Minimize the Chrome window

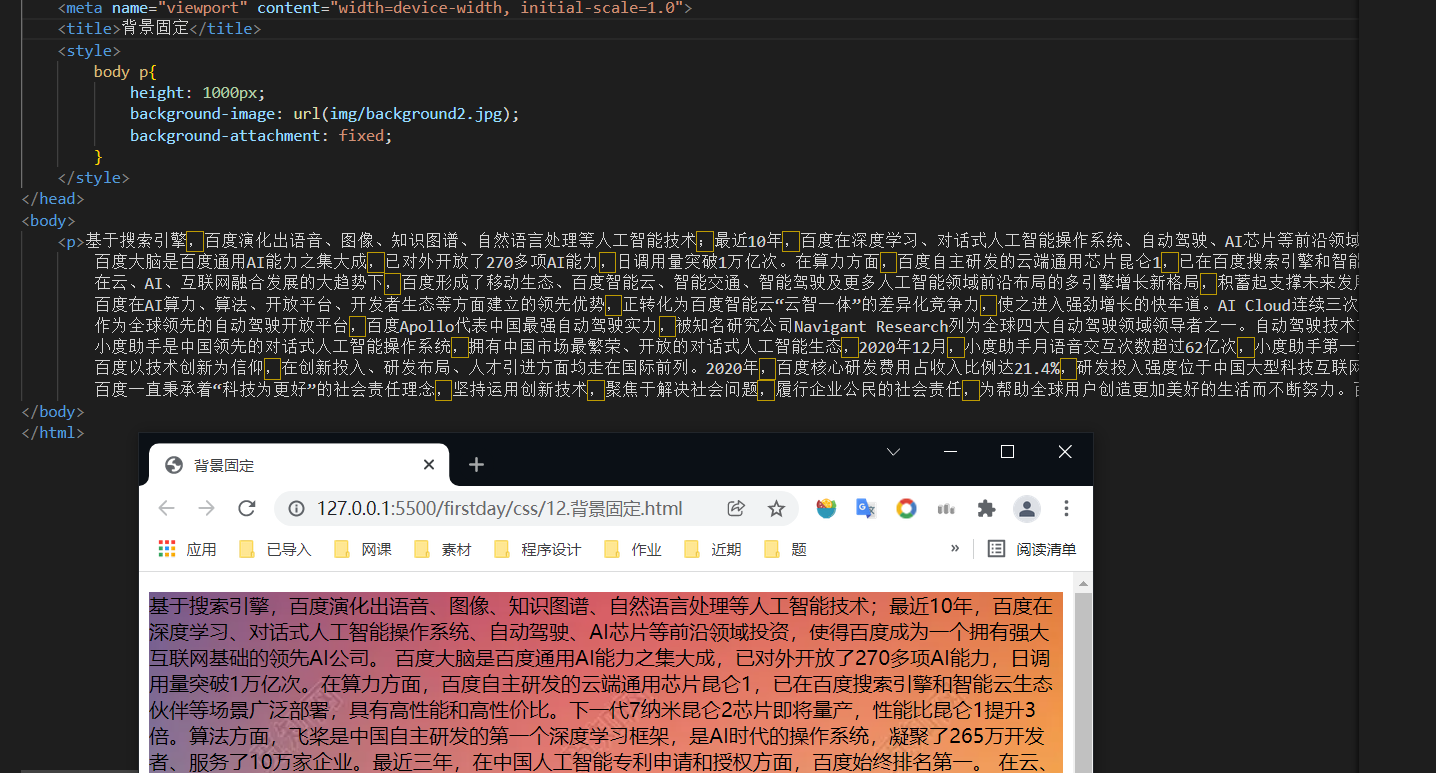[950, 452]
